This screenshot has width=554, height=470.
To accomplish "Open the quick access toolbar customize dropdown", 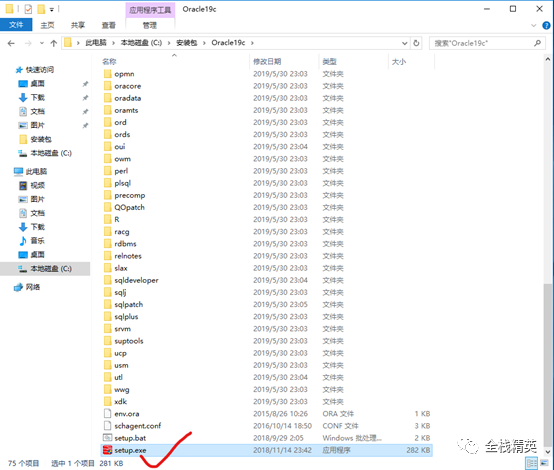I will tap(52, 10).
